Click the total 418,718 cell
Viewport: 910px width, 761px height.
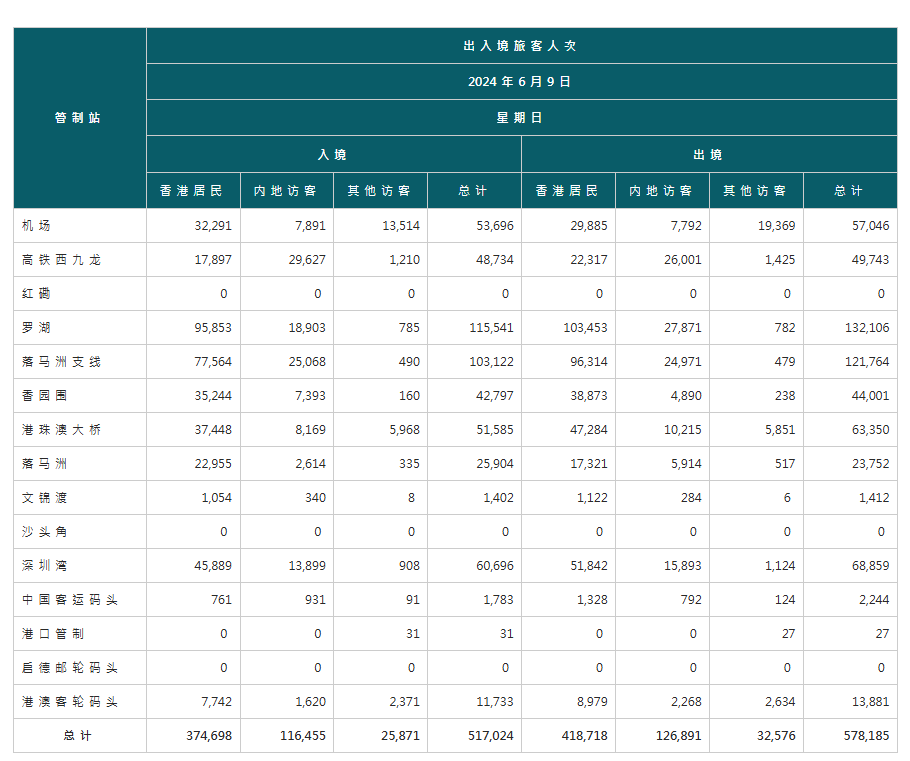tap(568, 736)
